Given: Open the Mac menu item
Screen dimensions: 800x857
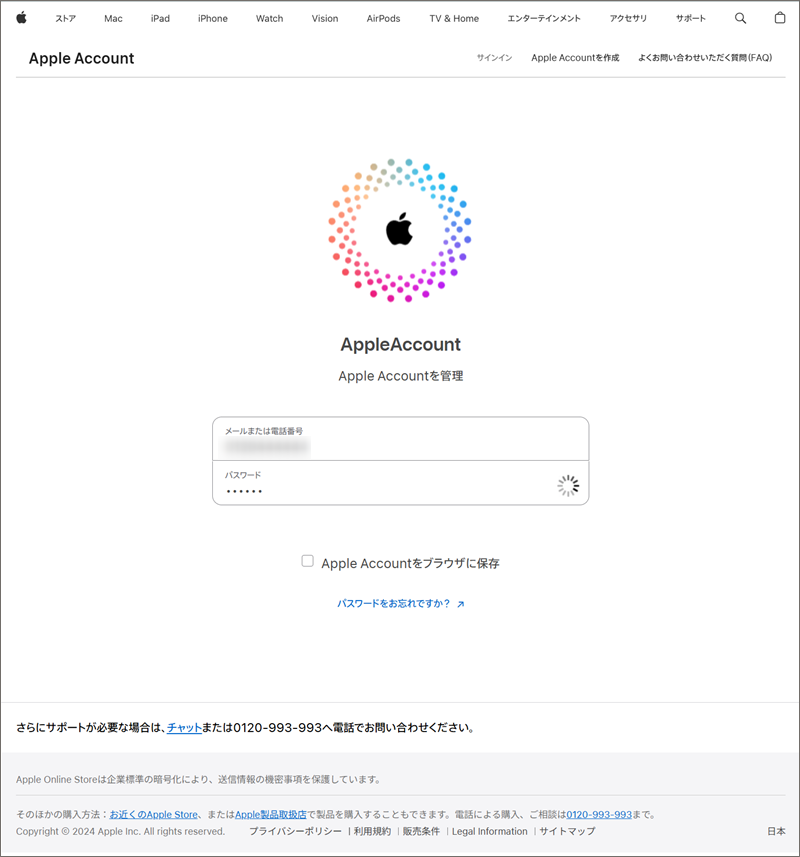Looking at the screenshot, I should pos(113,19).
